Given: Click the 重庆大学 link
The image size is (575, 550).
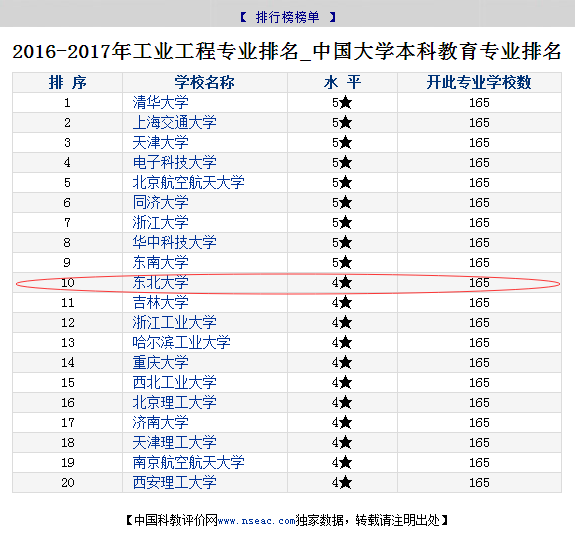Looking at the screenshot, I should point(160,363).
